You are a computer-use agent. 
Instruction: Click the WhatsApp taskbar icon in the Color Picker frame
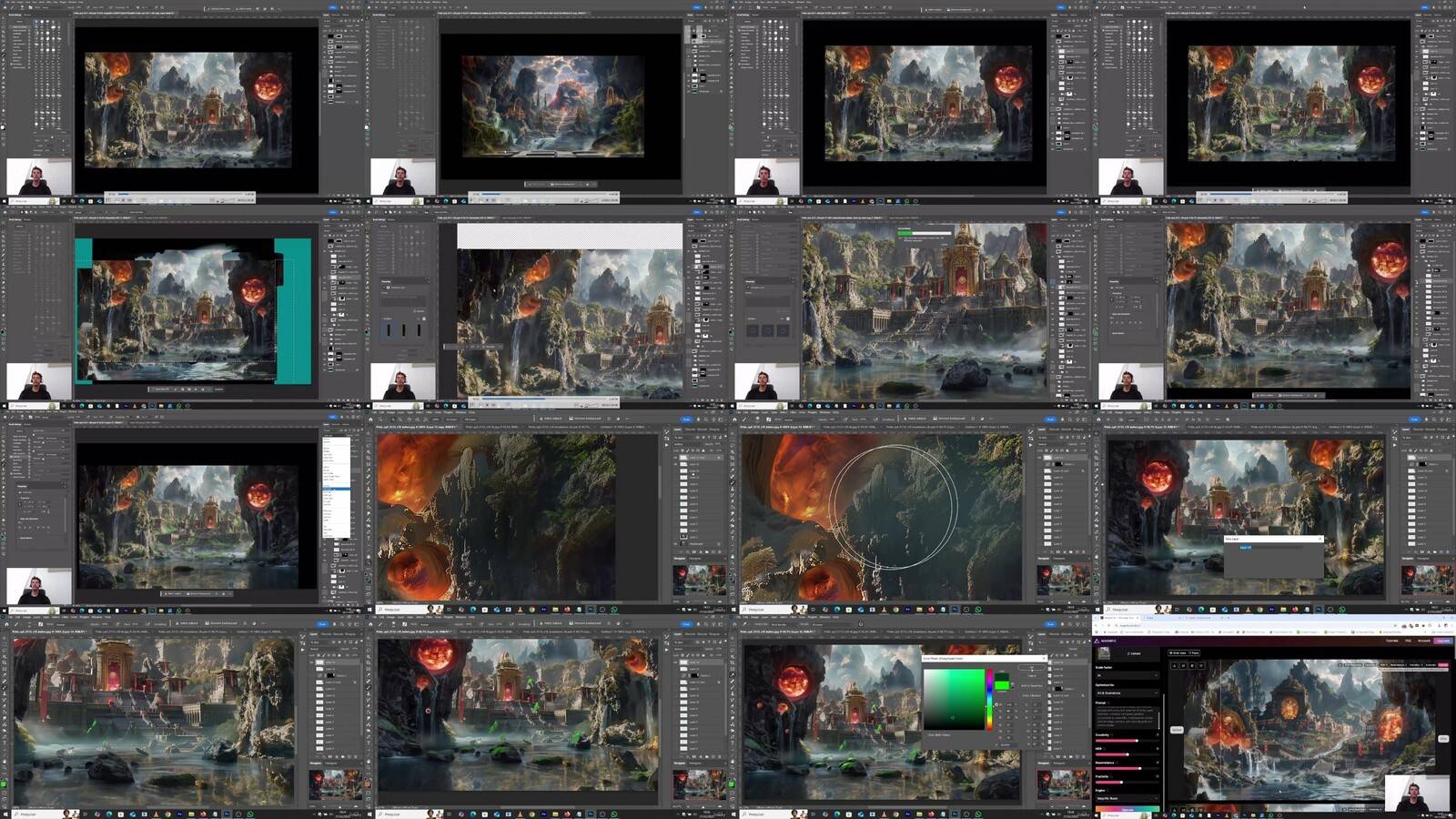click(x=978, y=814)
